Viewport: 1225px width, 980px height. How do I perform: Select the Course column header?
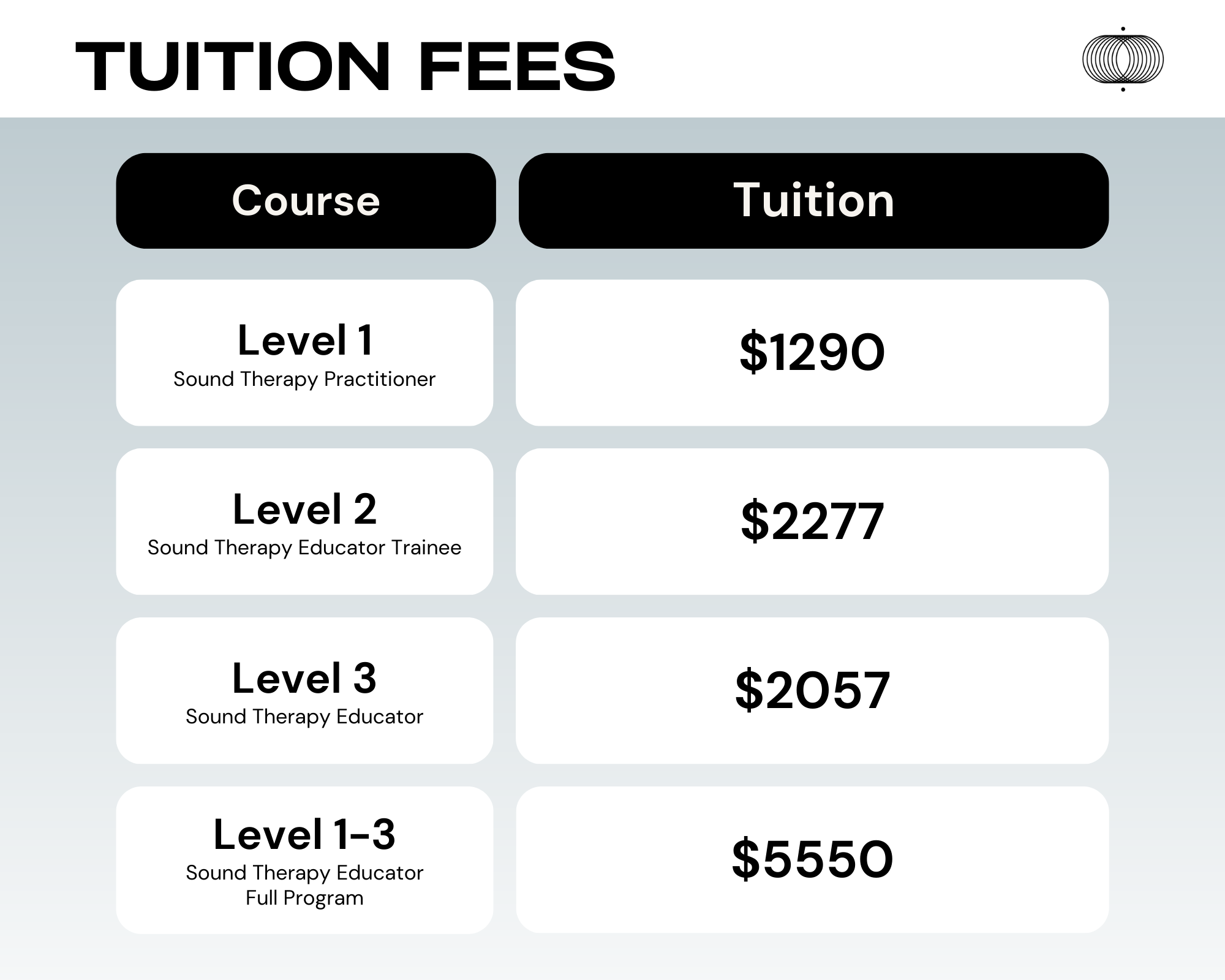point(306,201)
